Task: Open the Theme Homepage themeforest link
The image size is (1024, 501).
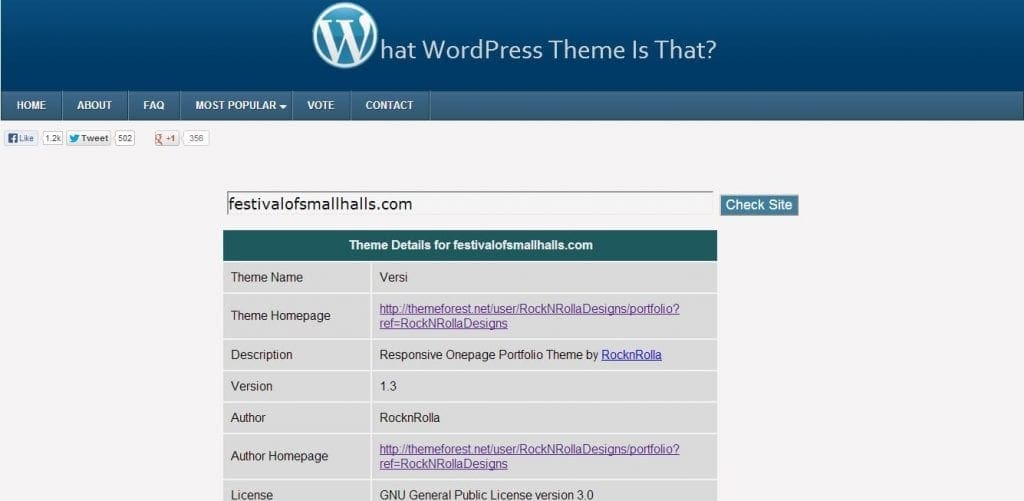Action: 530,316
